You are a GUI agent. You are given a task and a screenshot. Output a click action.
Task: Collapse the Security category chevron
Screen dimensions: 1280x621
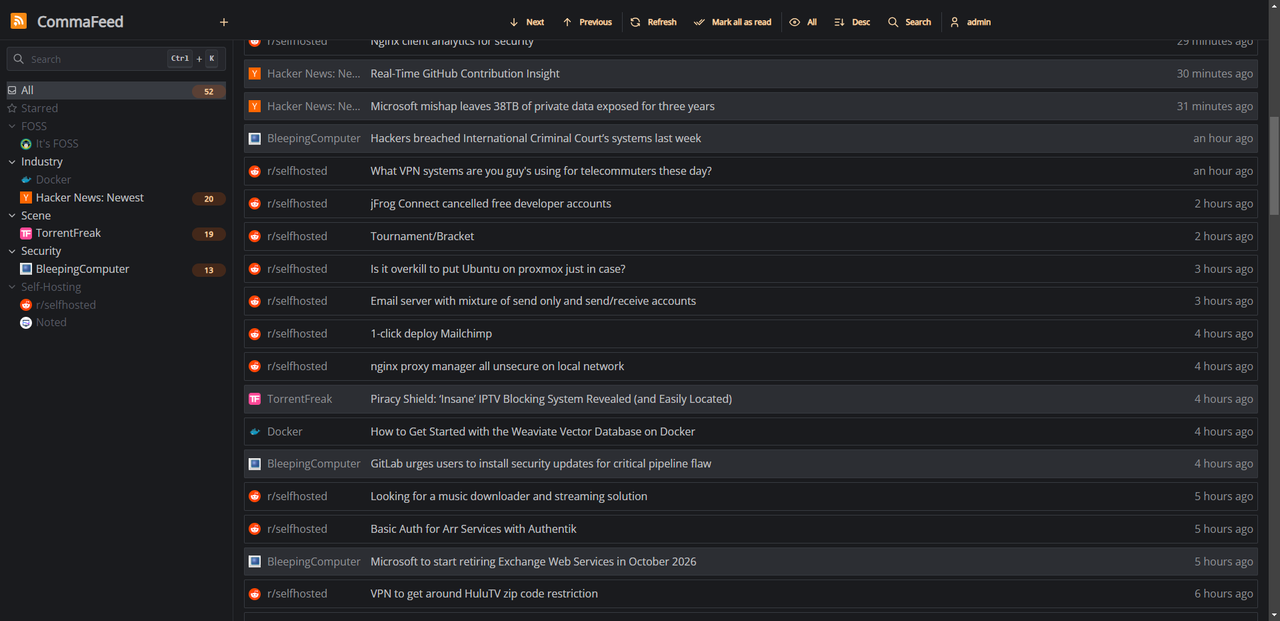pos(12,251)
